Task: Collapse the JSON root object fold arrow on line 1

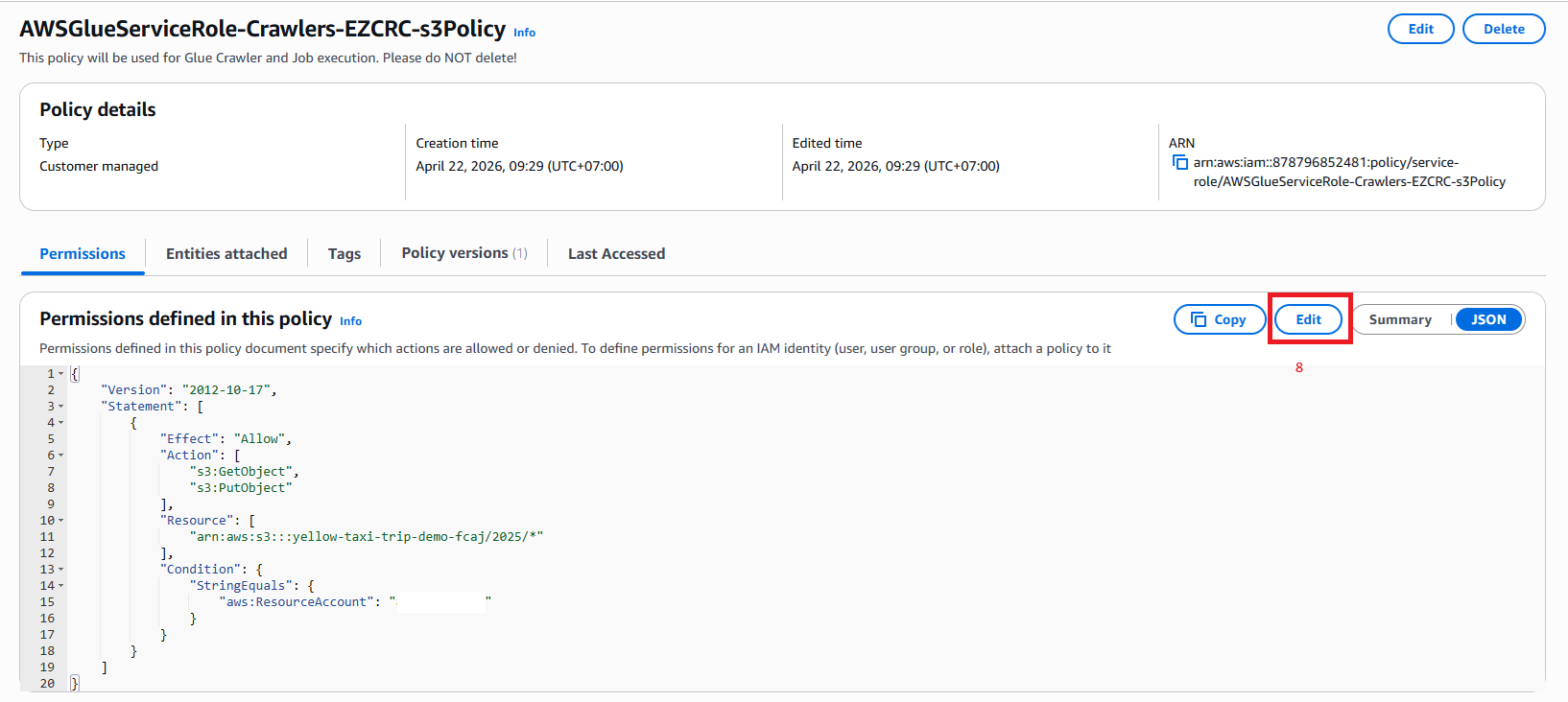Action: point(61,374)
